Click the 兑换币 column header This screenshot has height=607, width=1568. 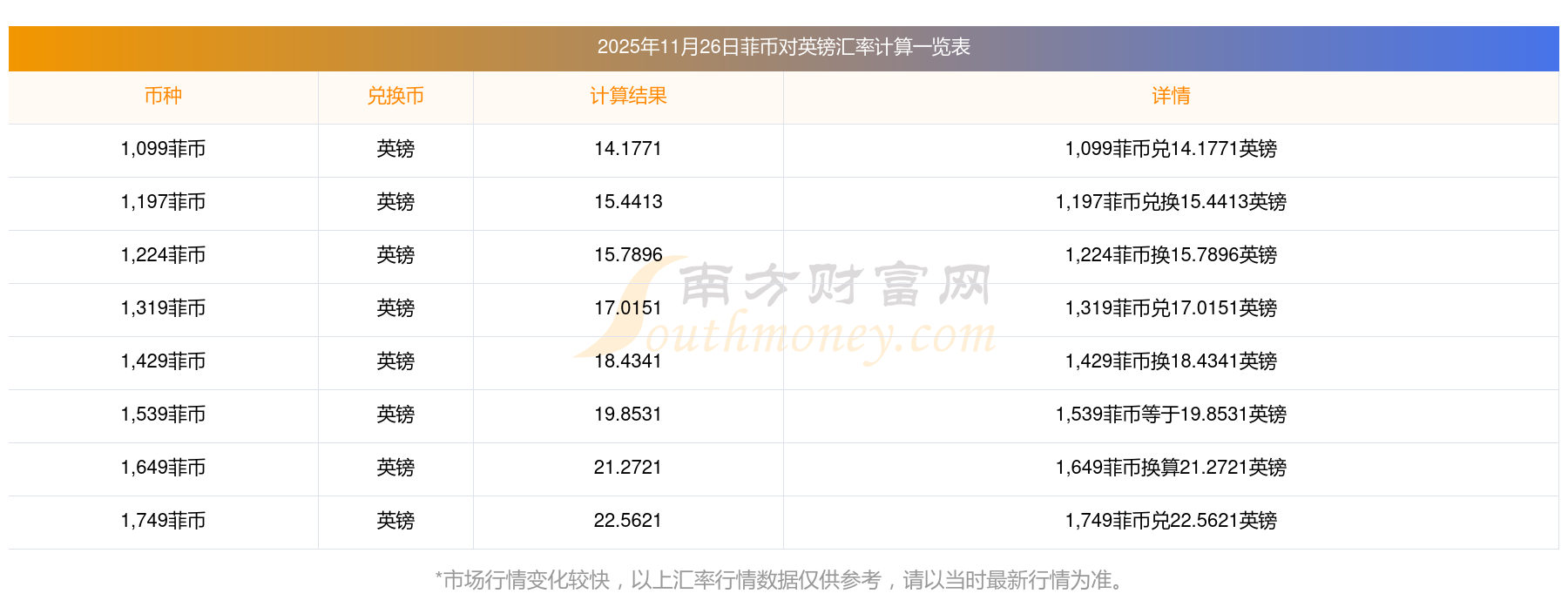pyautogui.click(x=395, y=96)
